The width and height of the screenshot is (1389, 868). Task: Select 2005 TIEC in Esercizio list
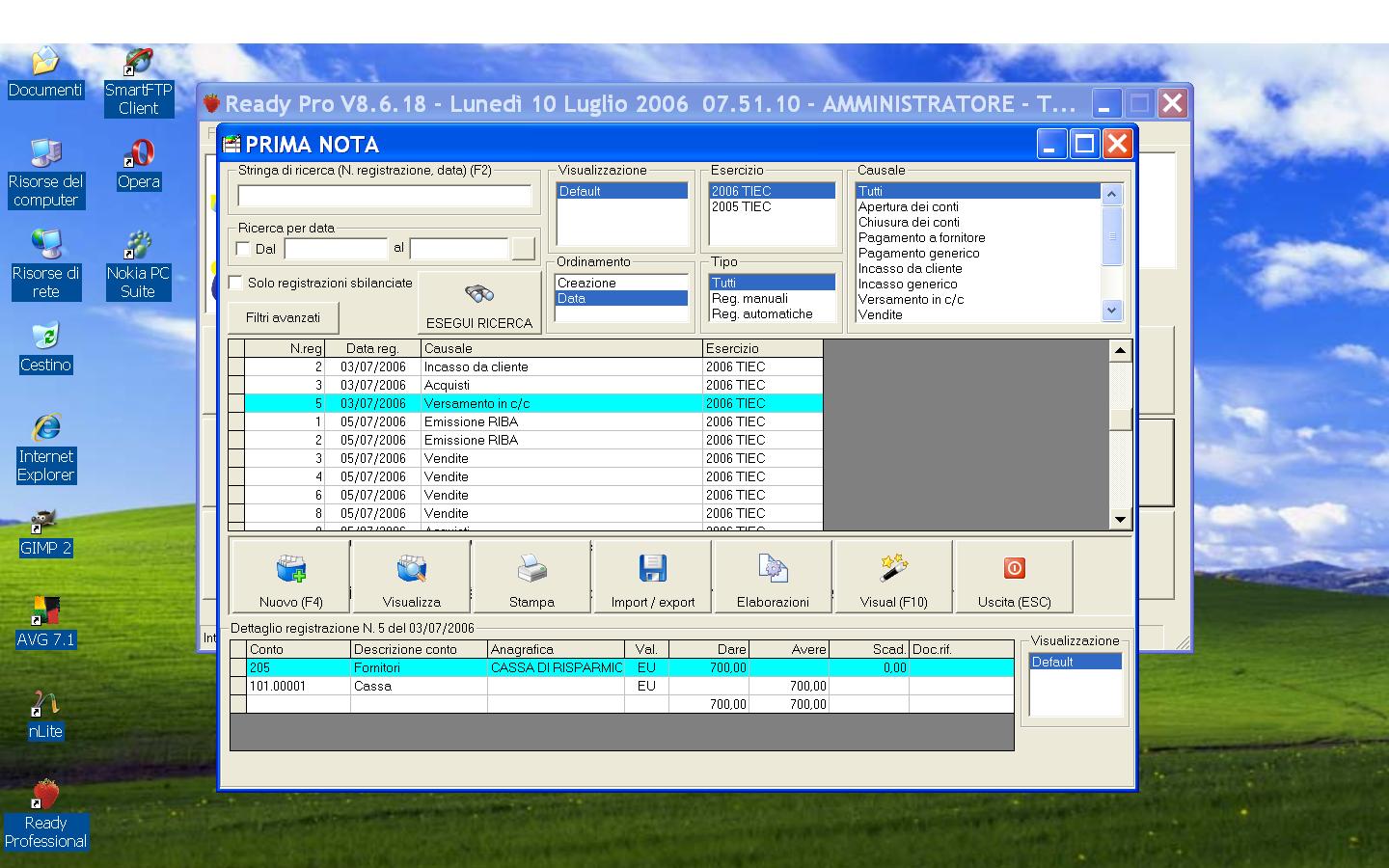[772, 206]
